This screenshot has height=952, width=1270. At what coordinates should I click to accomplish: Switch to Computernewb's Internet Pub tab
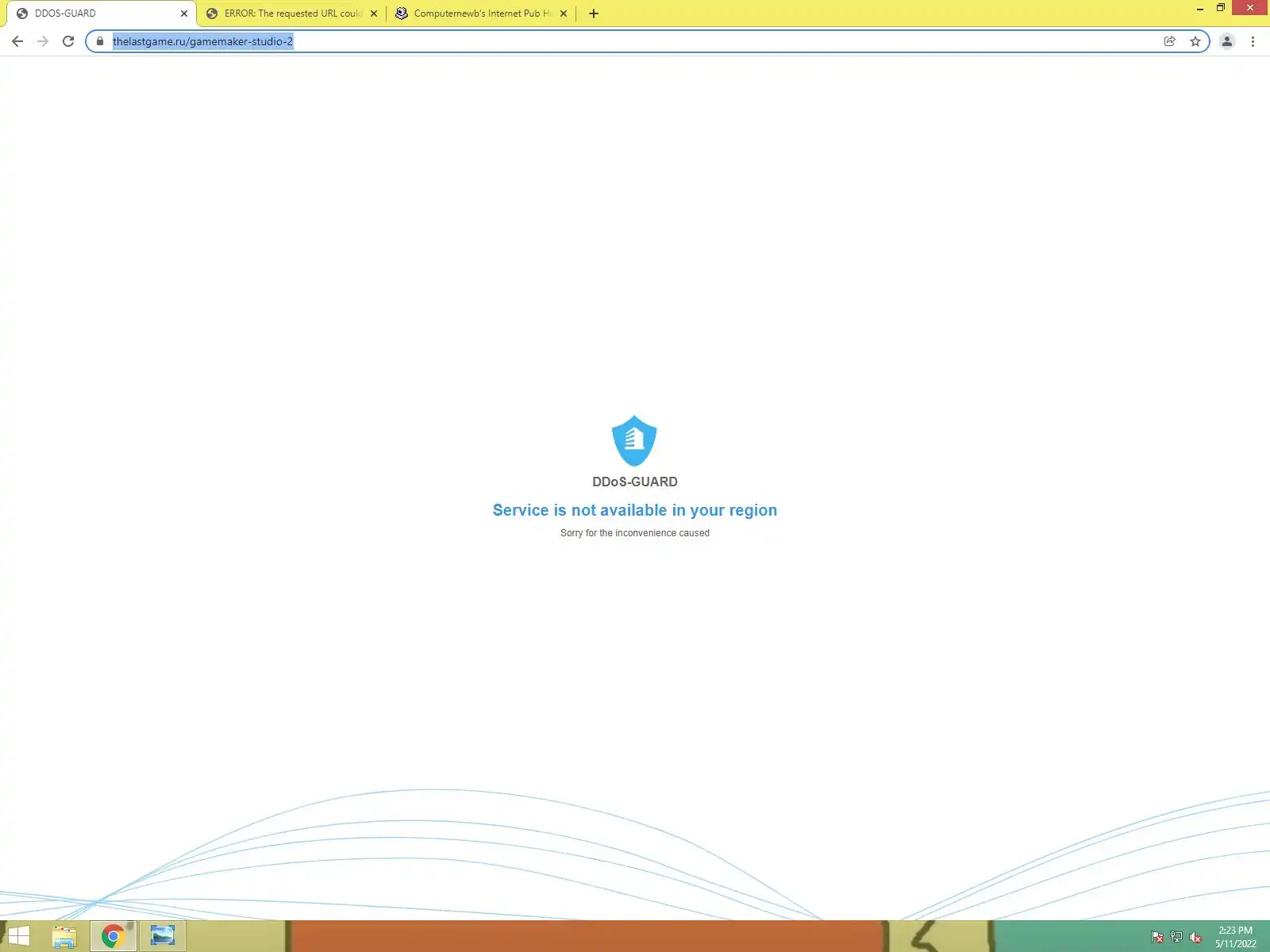pyautogui.click(x=482, y=13)
